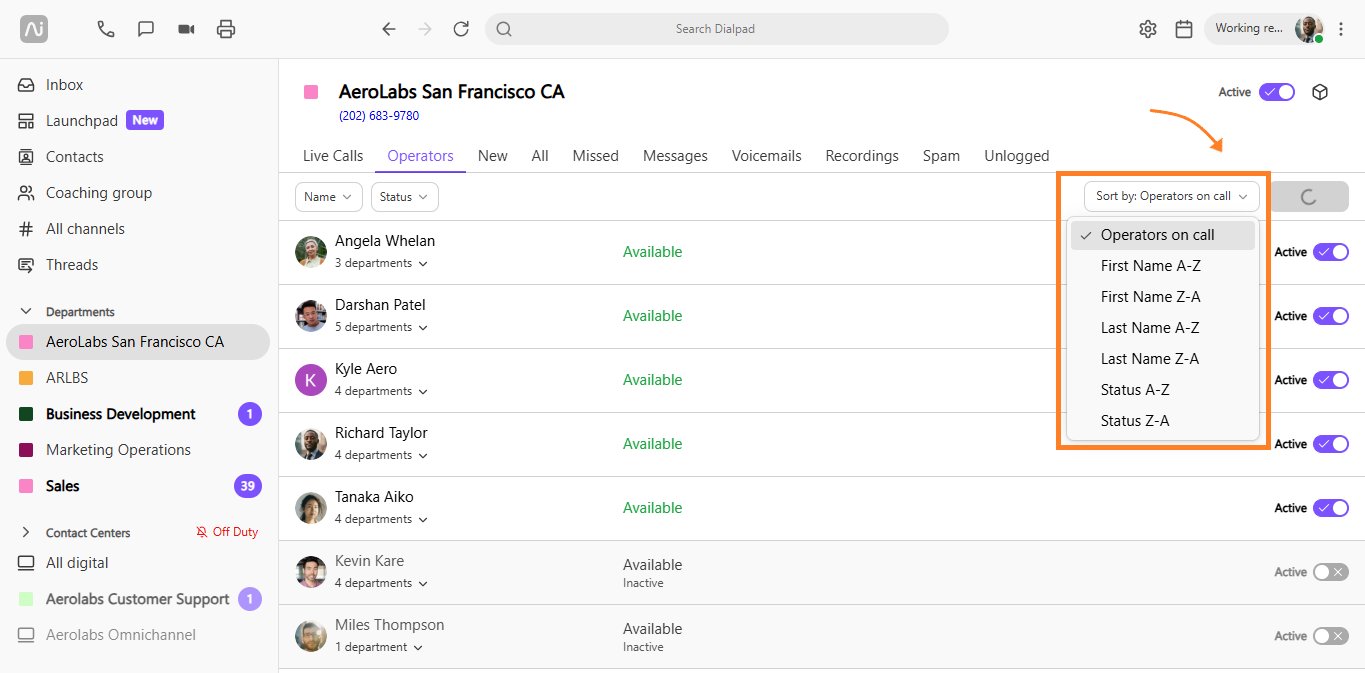Reload the page with refresh icon
The height and width of the screenshot is (673, 1365).
(461, 29)
